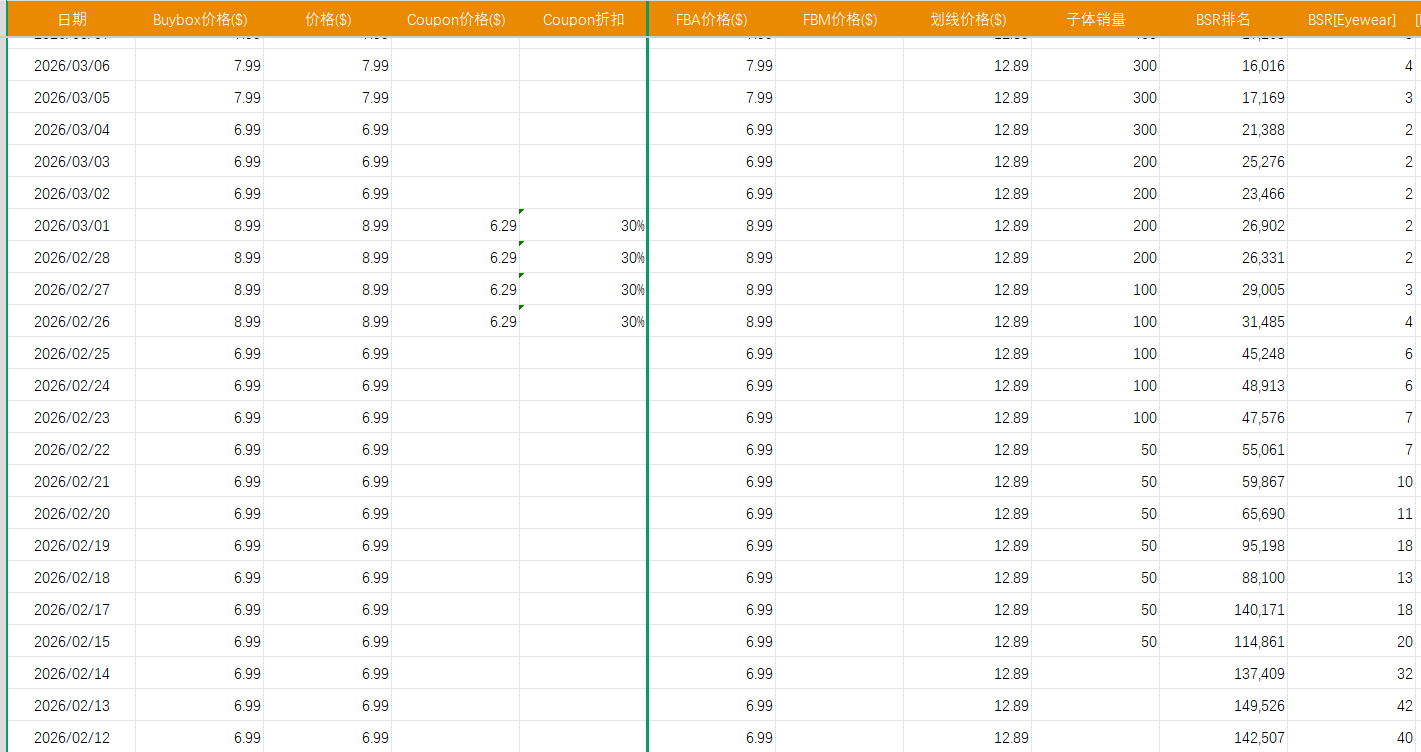1421x752 pixels.
Task: Click the Coupon折扣 column header
Action: pos(583,20)
